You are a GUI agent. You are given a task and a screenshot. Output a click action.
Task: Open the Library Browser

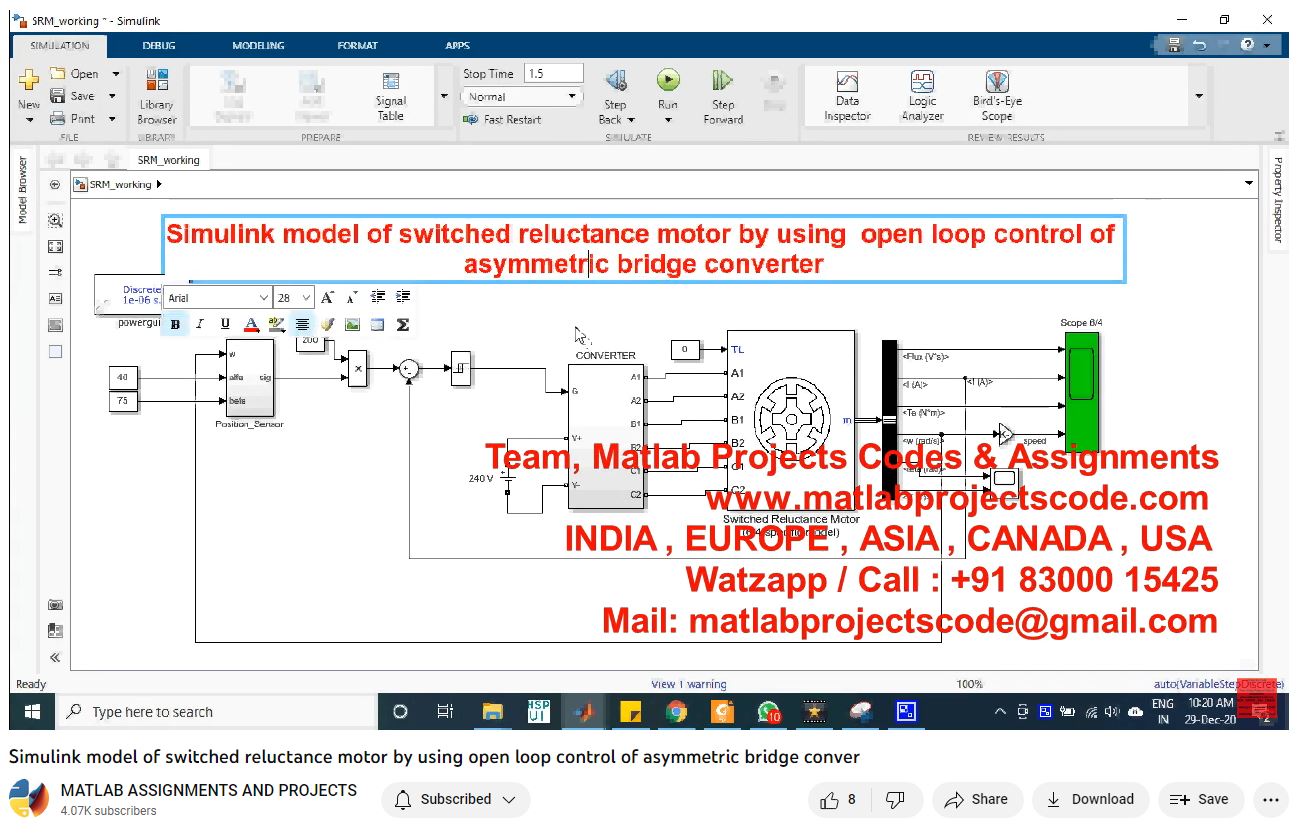click(x=156, y=97)
